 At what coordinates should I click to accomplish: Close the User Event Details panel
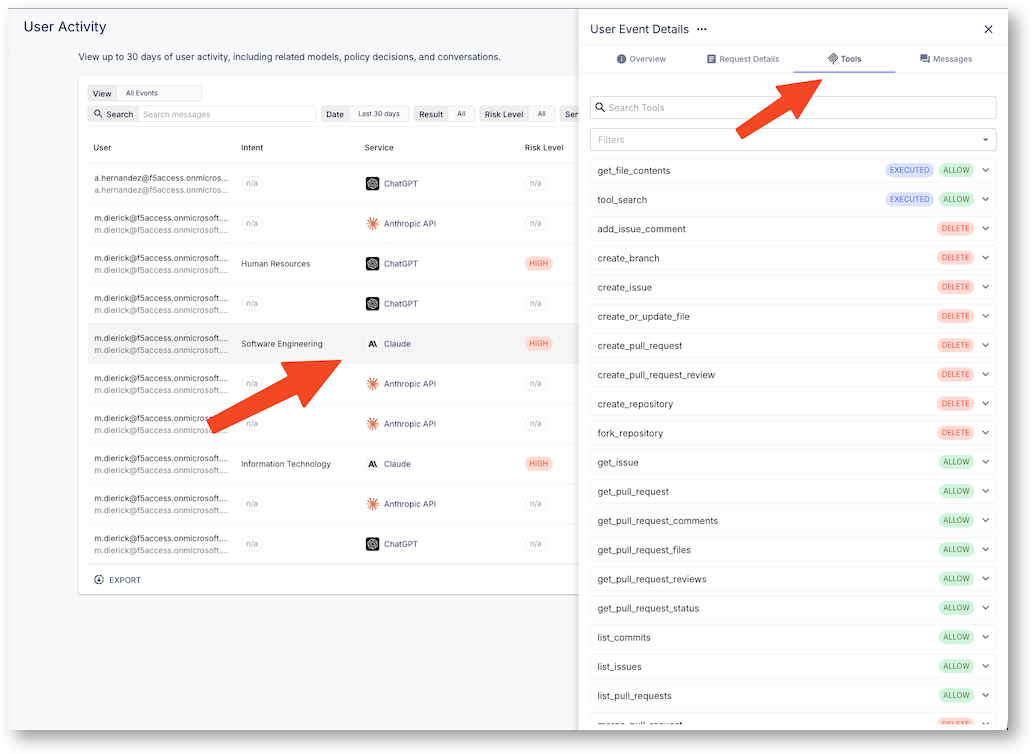pos(988,29)
